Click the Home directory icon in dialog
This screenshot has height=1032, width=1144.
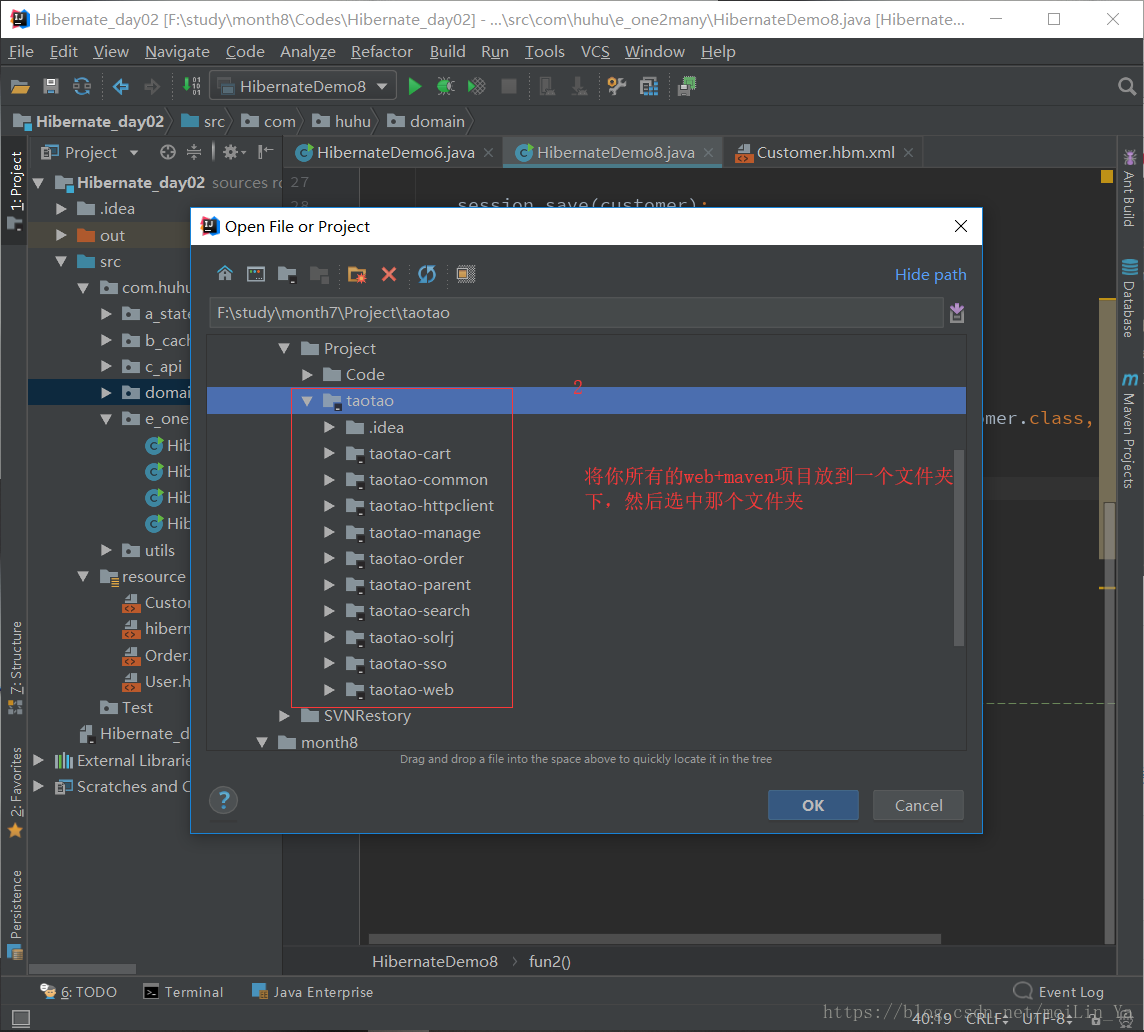pyautogui.click(x=225, y=274)
